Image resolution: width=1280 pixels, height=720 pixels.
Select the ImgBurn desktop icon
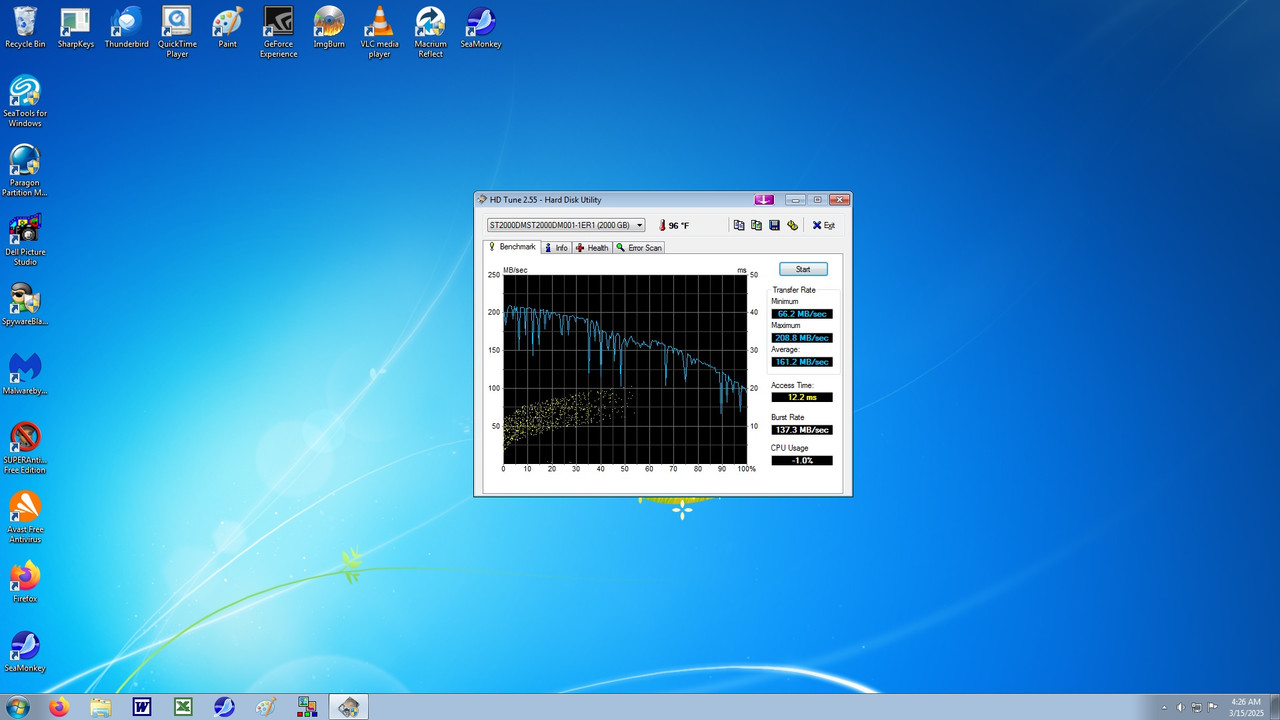pos(329,27)
